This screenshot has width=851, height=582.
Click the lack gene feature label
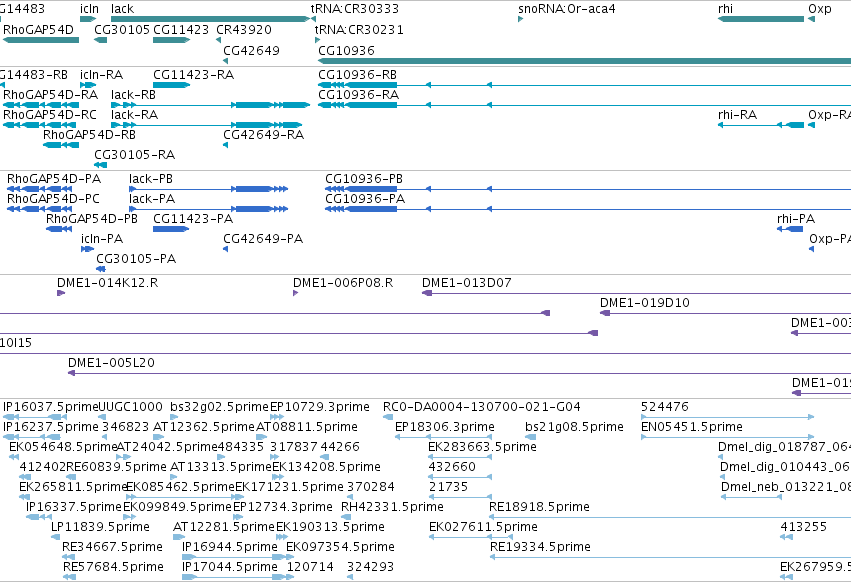122,9
